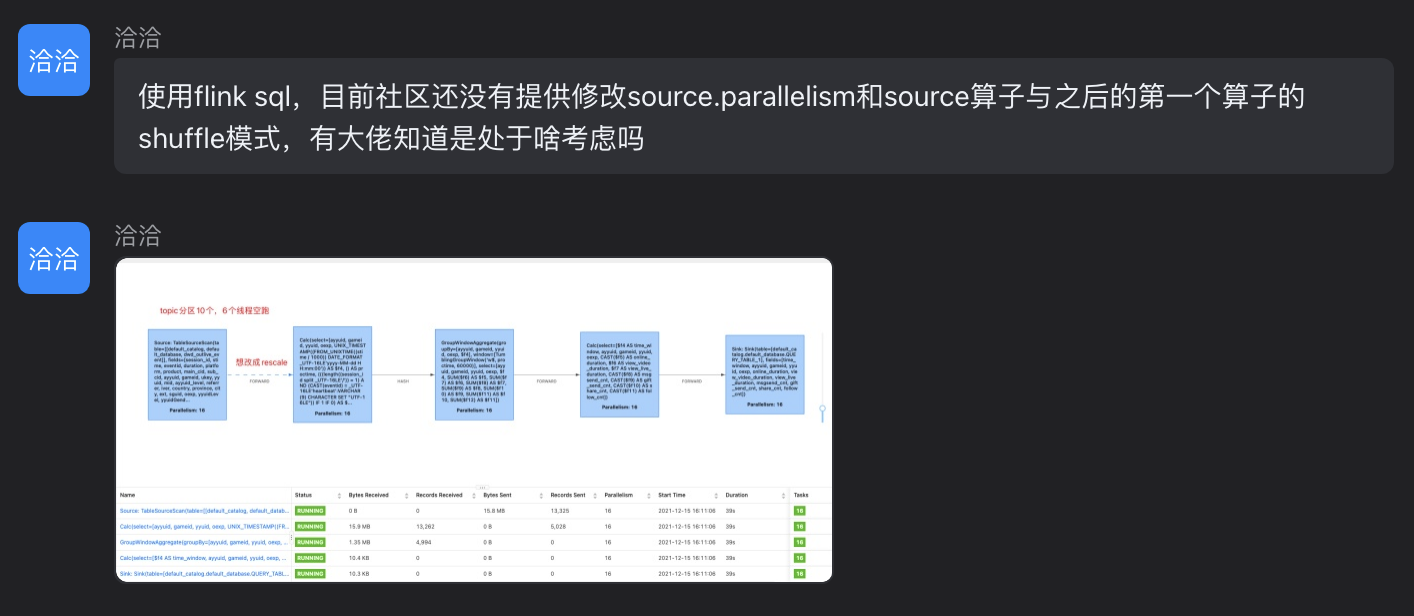Sort by the Duration column arrows

(x=782, y=495)
